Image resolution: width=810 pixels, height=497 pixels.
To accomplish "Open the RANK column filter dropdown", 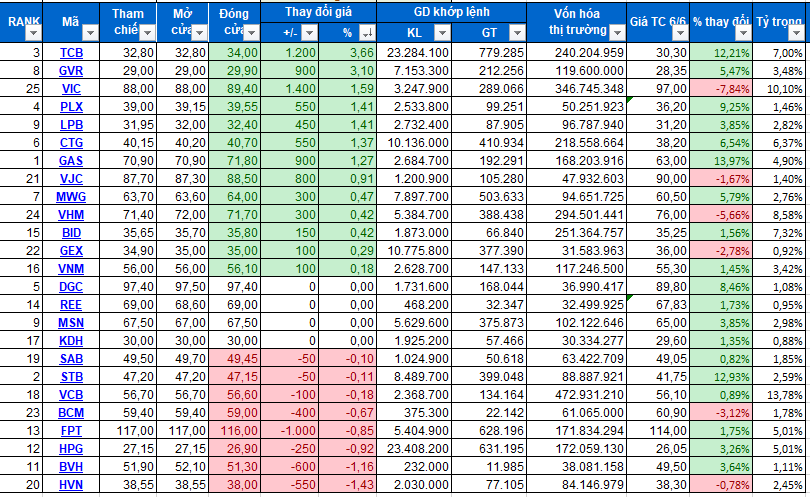I will pos(34,34).
